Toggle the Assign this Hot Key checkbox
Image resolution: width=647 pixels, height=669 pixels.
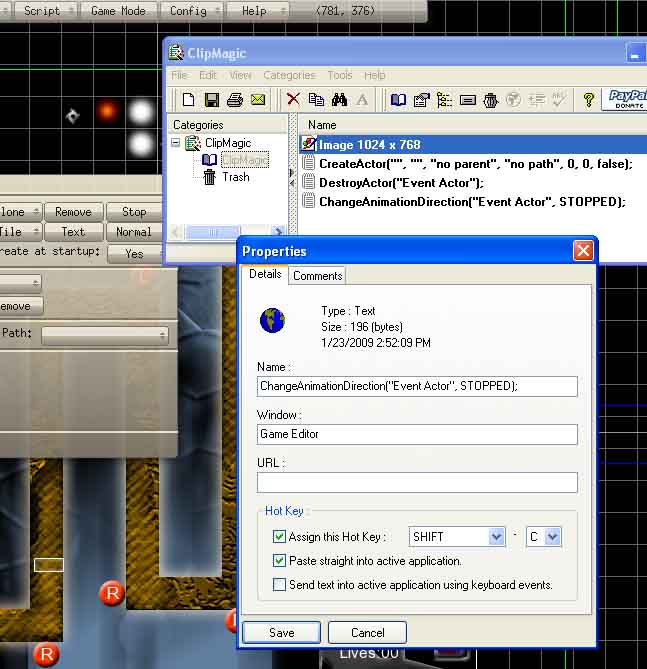click(x=279, y=536)
